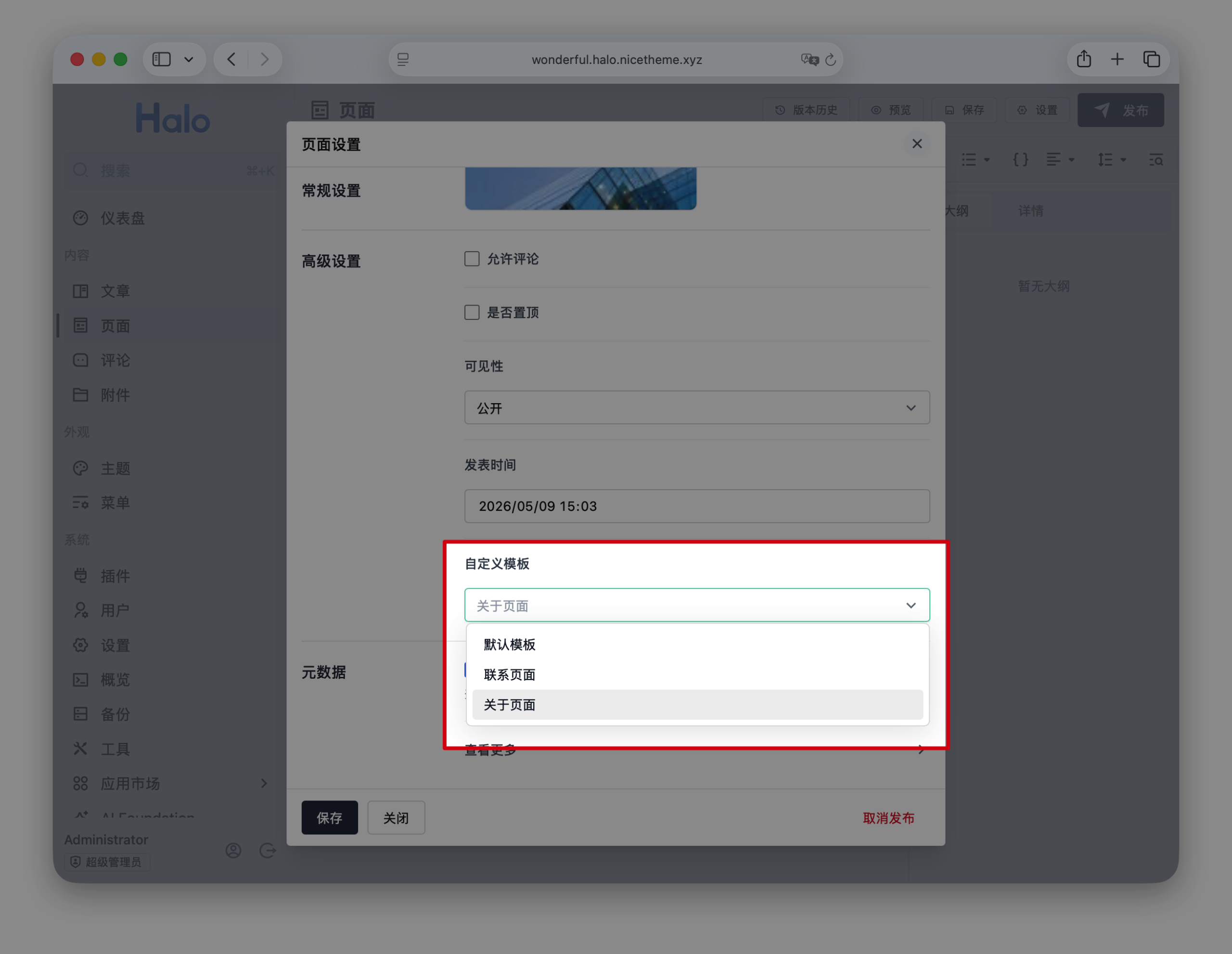Image resolution: width=1232 pixels, height=954 pixels.
Task: Click the Halo logo
Action: point(173,118)
